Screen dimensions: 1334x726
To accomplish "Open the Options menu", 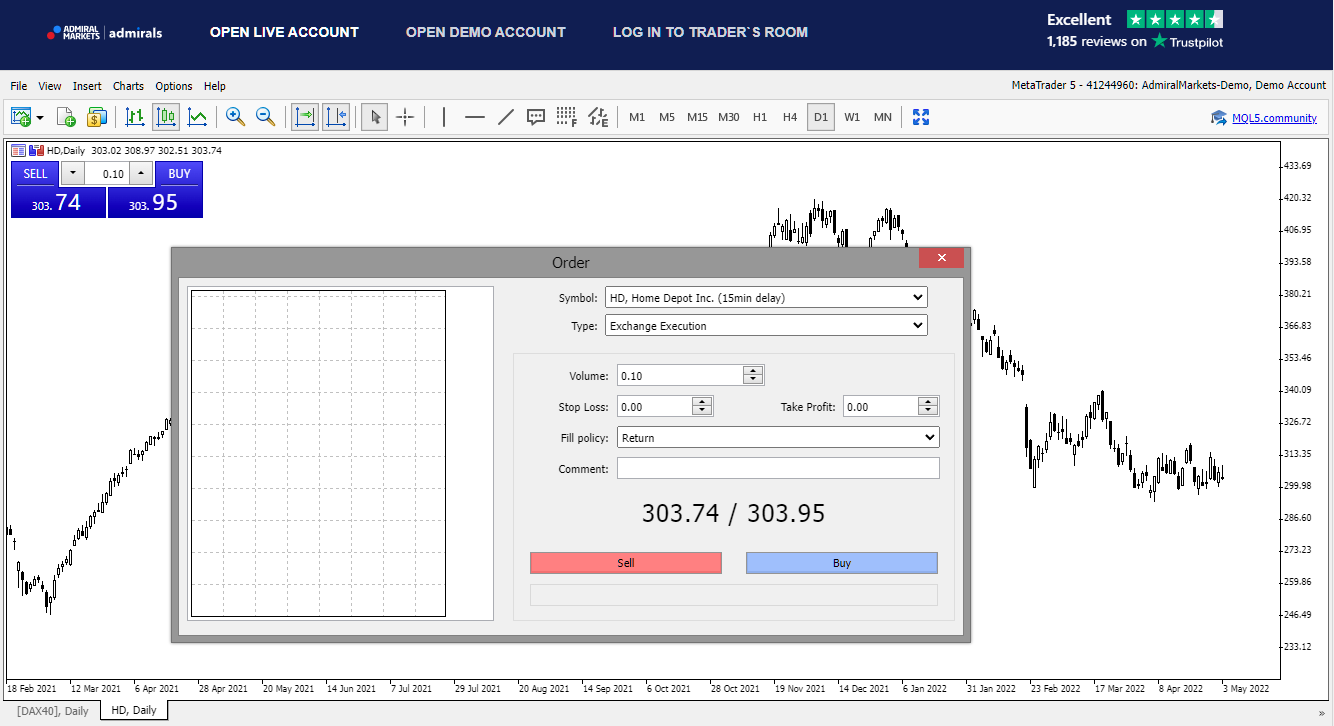I will point(174,86).
